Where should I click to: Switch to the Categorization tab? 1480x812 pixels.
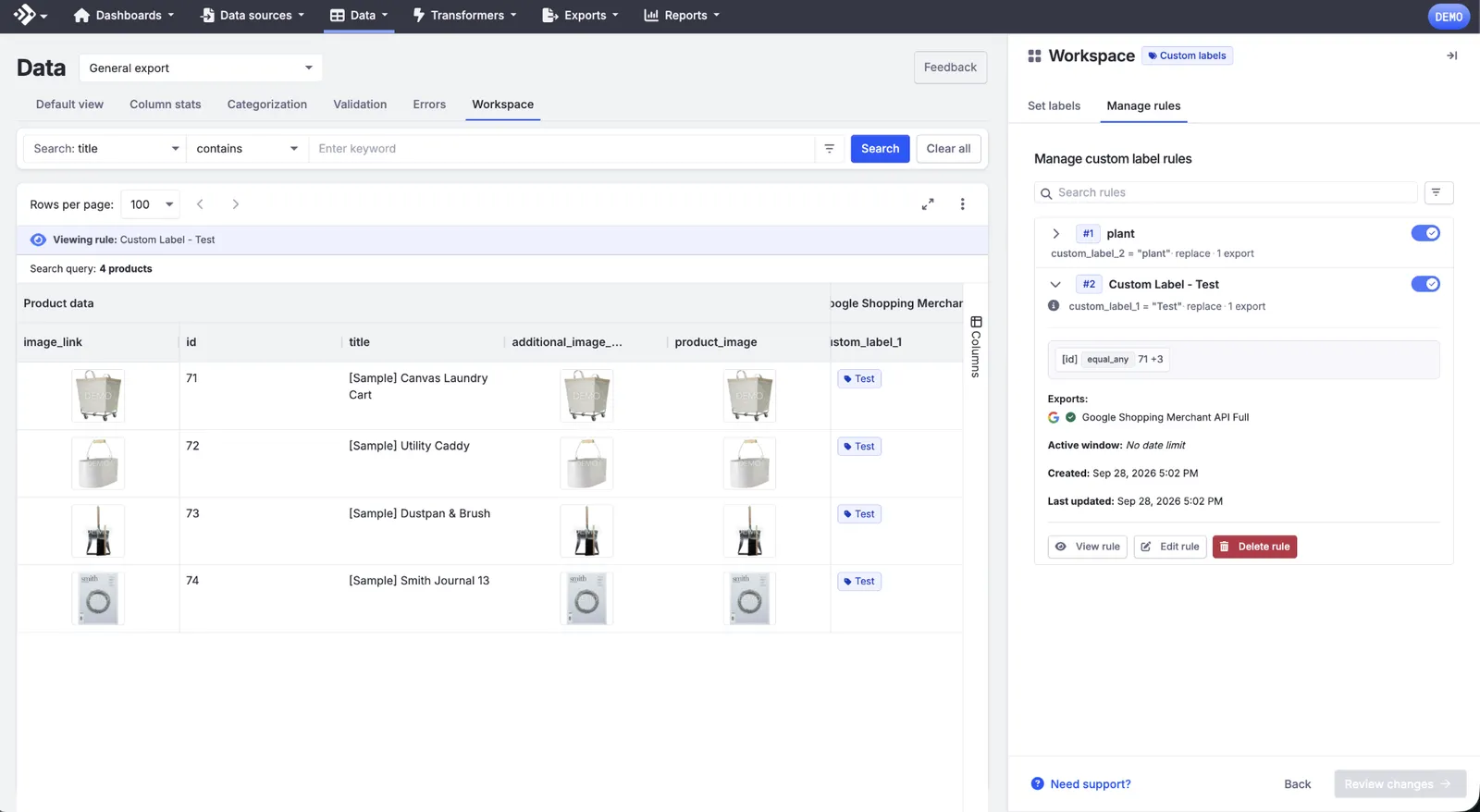coord(267,105)
